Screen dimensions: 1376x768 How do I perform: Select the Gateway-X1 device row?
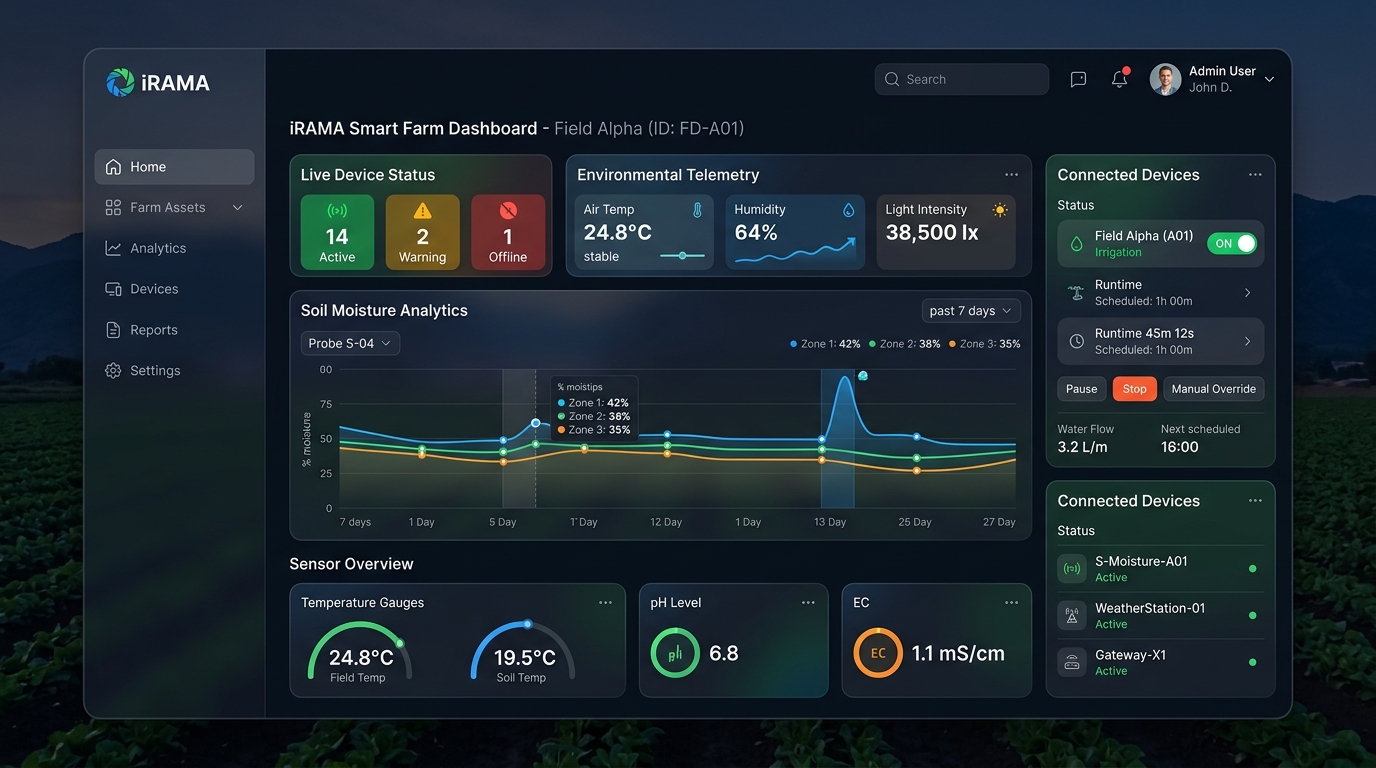[x=1161, y=662]
